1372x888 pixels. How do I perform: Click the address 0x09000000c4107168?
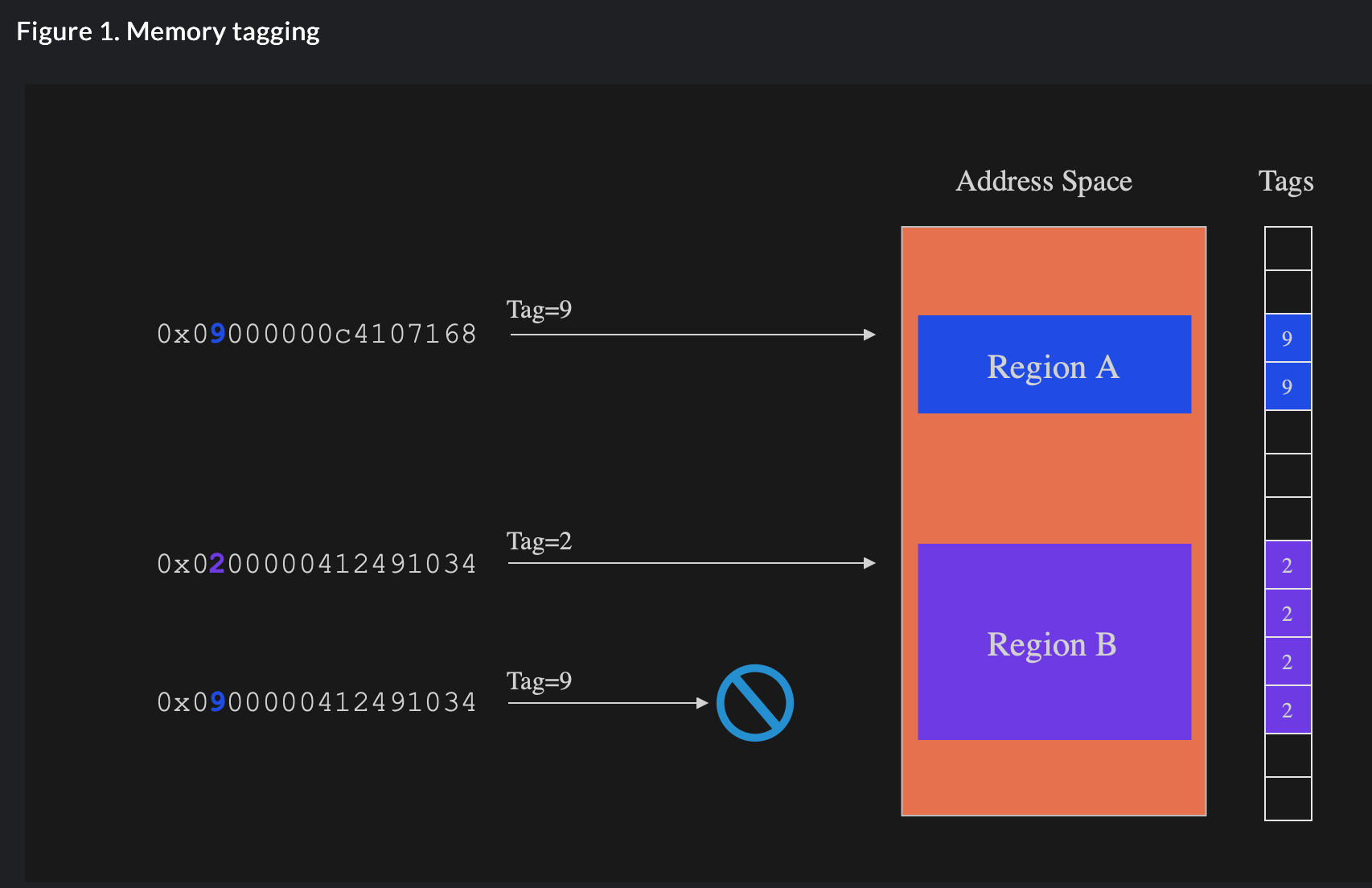[316, 334]
